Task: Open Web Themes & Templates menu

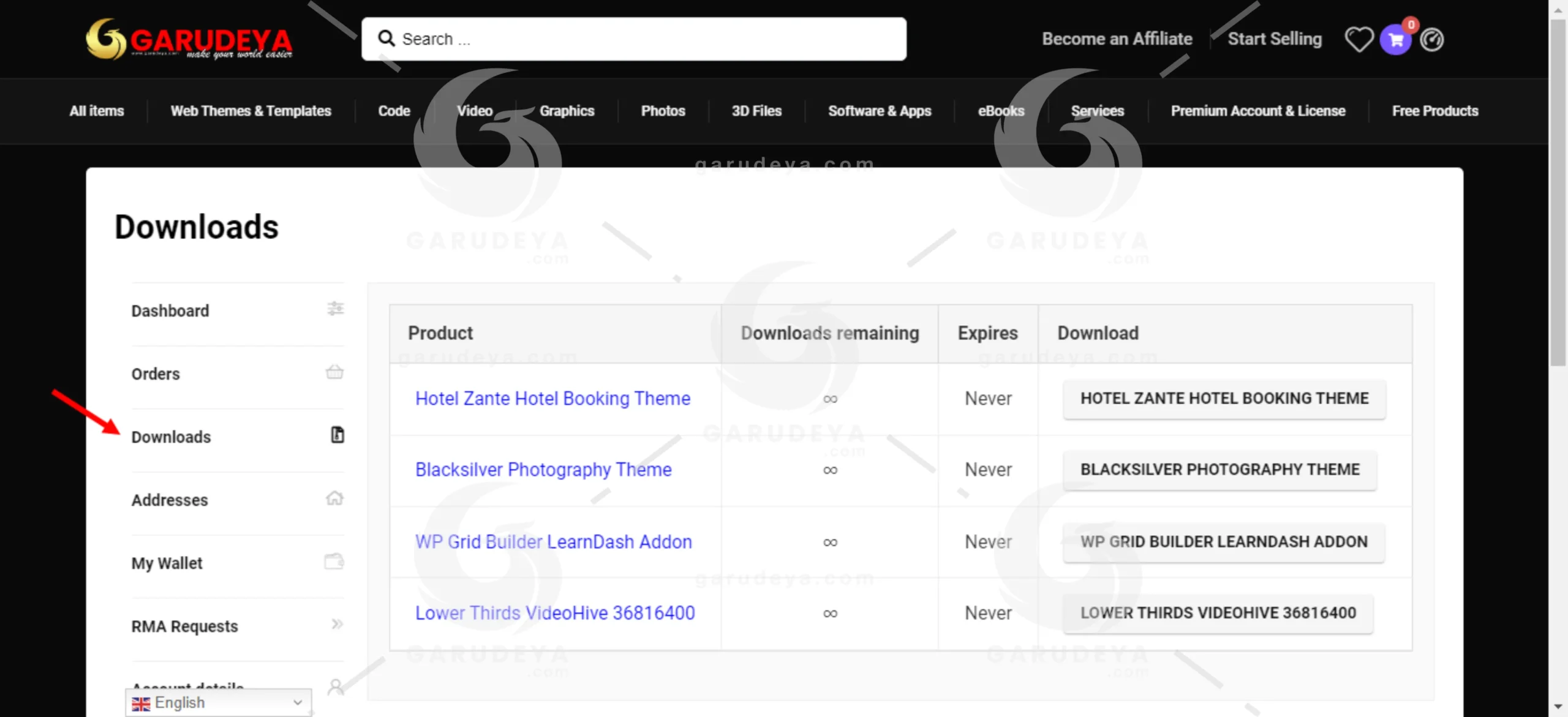Action: 251,111
